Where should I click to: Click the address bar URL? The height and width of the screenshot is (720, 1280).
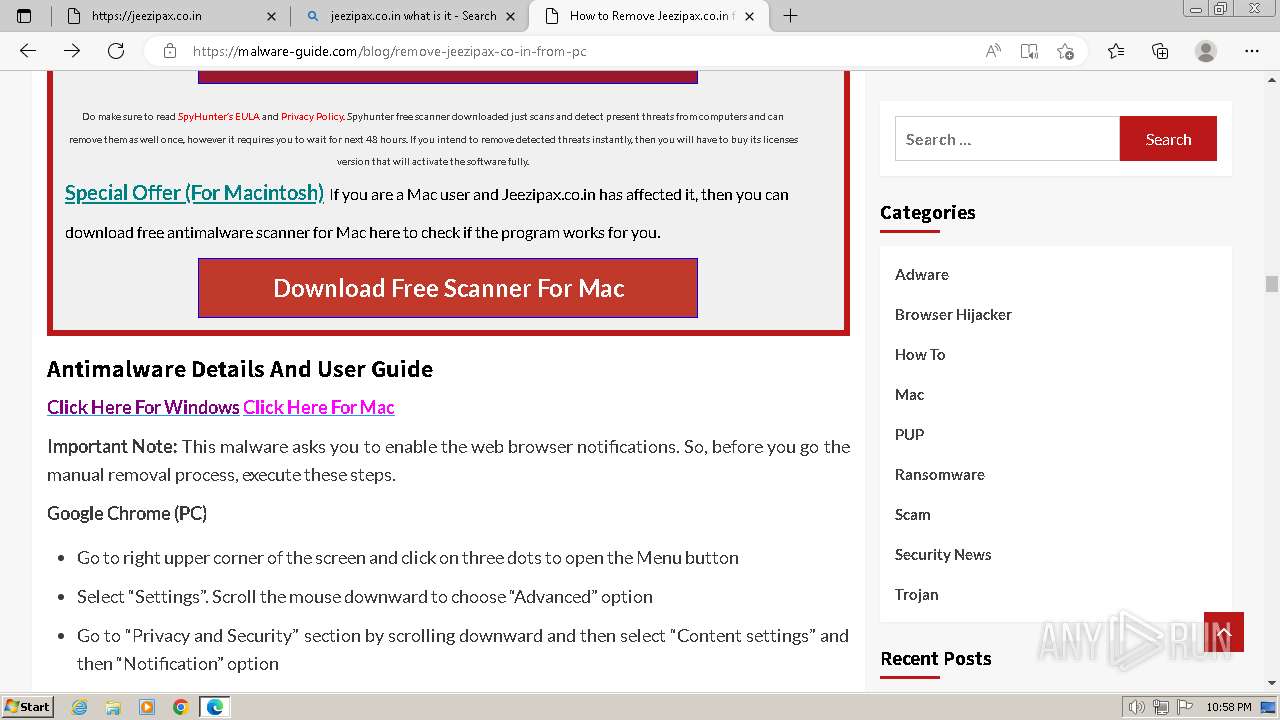coord(389,51)
